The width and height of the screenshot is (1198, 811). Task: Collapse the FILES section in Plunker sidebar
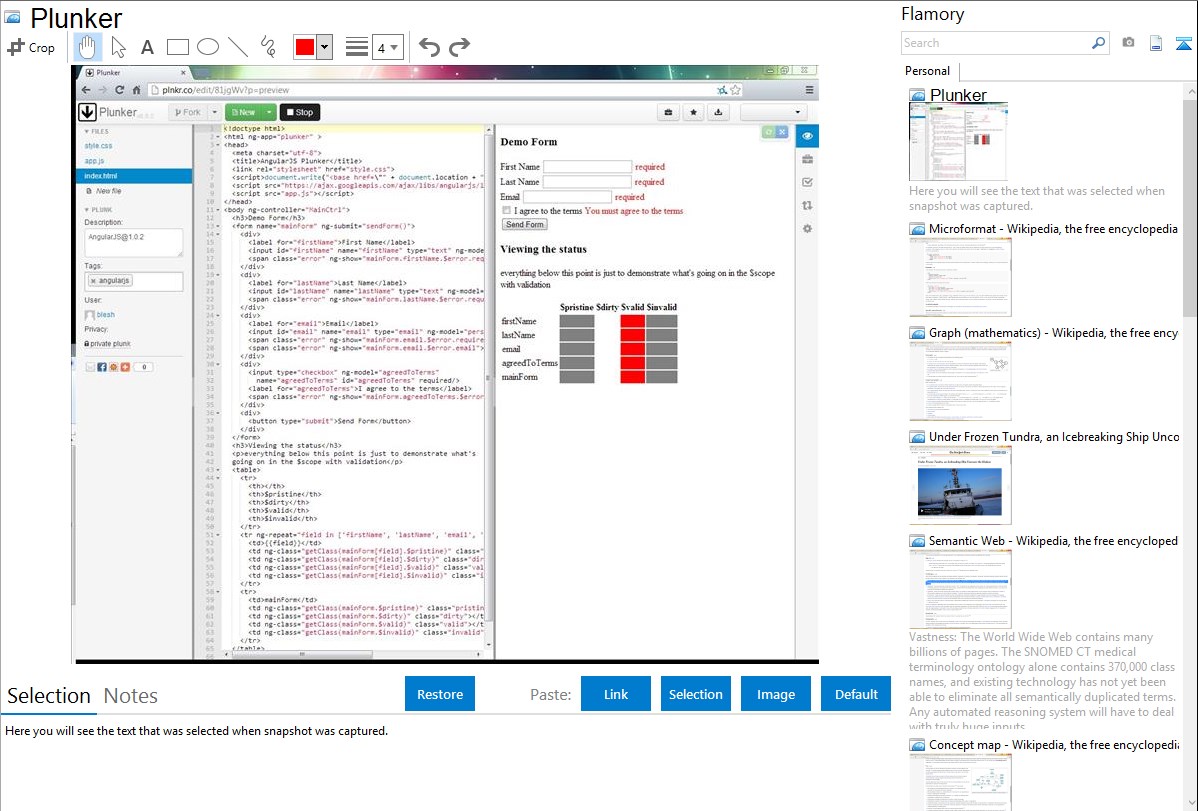[x=96, y=131]
